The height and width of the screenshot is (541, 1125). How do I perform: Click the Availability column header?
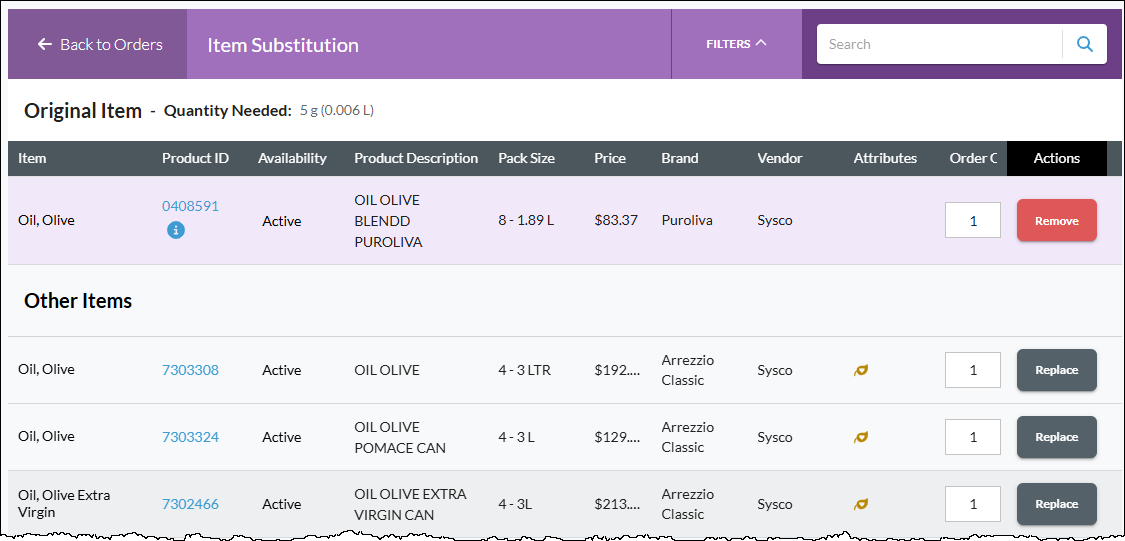pyautogui.click(x=292, y=159)
